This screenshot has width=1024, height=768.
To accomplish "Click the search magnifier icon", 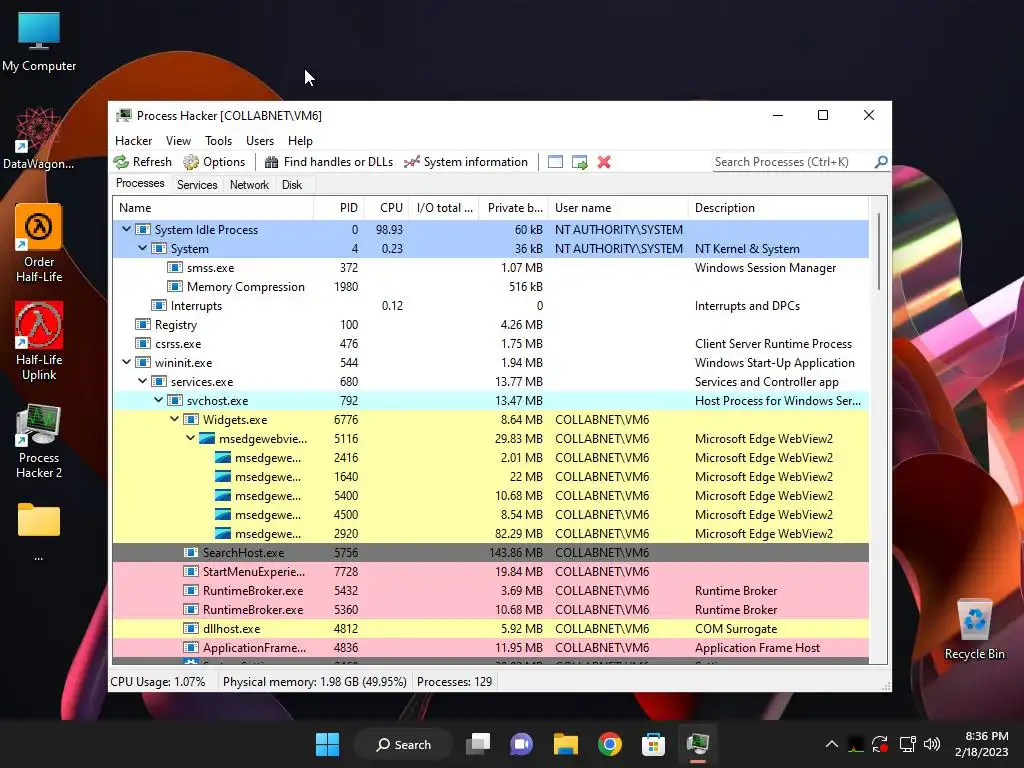I will coord(881,161).
